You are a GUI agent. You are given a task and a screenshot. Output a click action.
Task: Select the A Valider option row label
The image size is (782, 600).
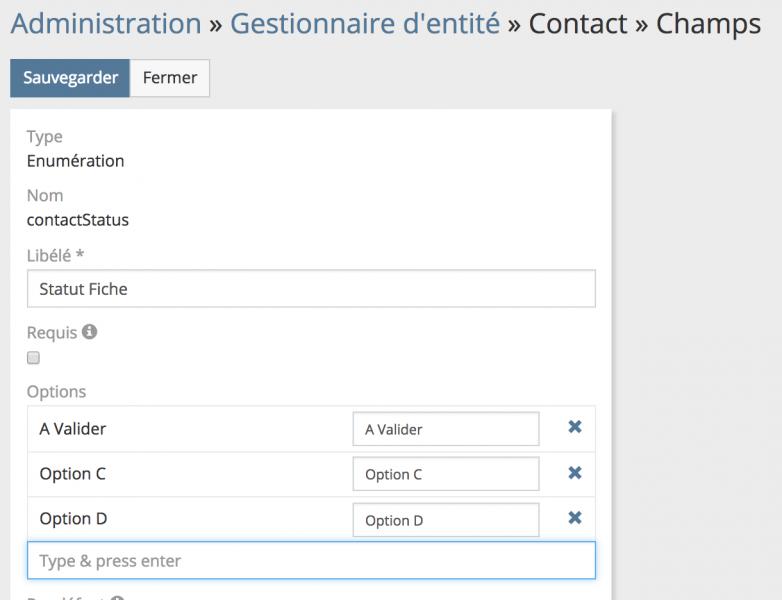73,429
